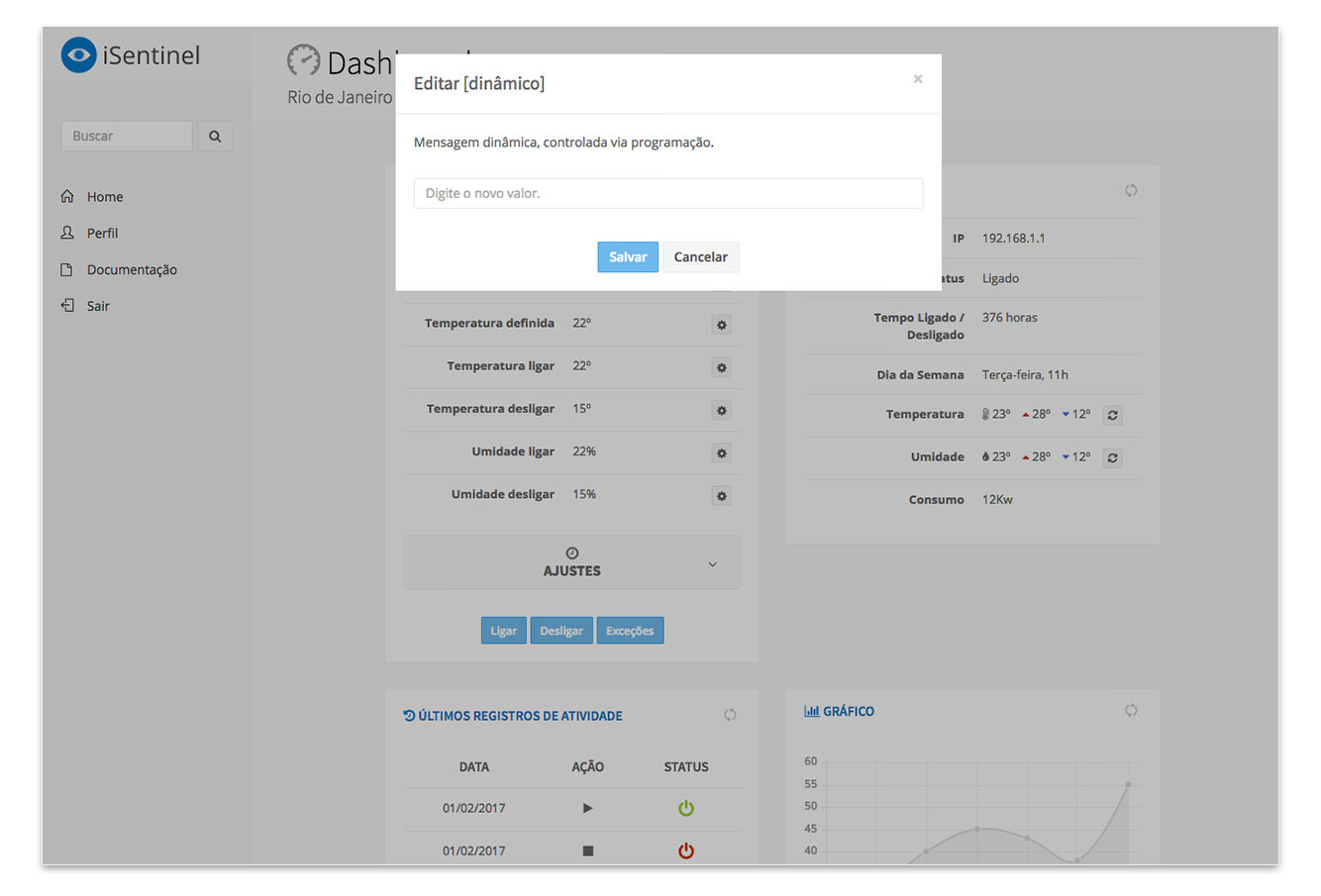Screen dimensions: 1321x896
Task: Open Documentação in sidebar
Action: [x=131, y=270]
